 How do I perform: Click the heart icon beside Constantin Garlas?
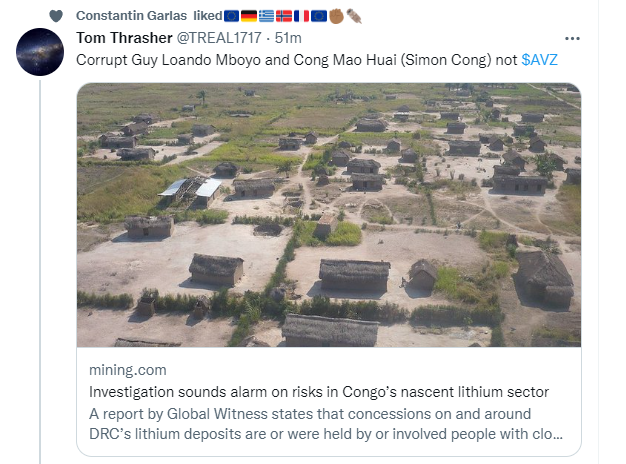56,16
